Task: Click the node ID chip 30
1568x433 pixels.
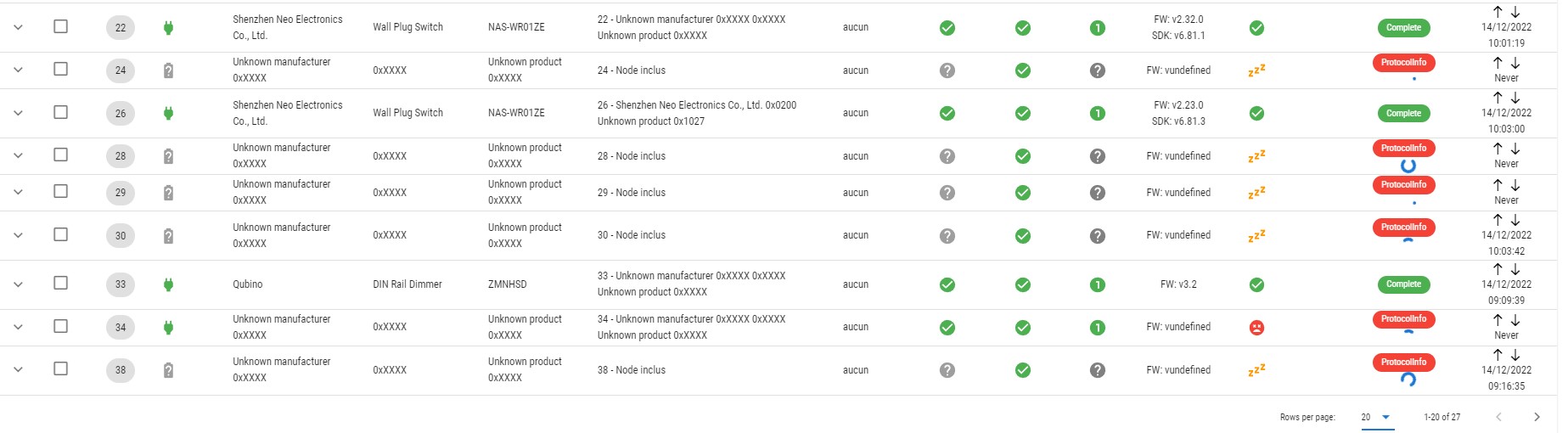Action: pyautogui.click(x=121, y=236)
